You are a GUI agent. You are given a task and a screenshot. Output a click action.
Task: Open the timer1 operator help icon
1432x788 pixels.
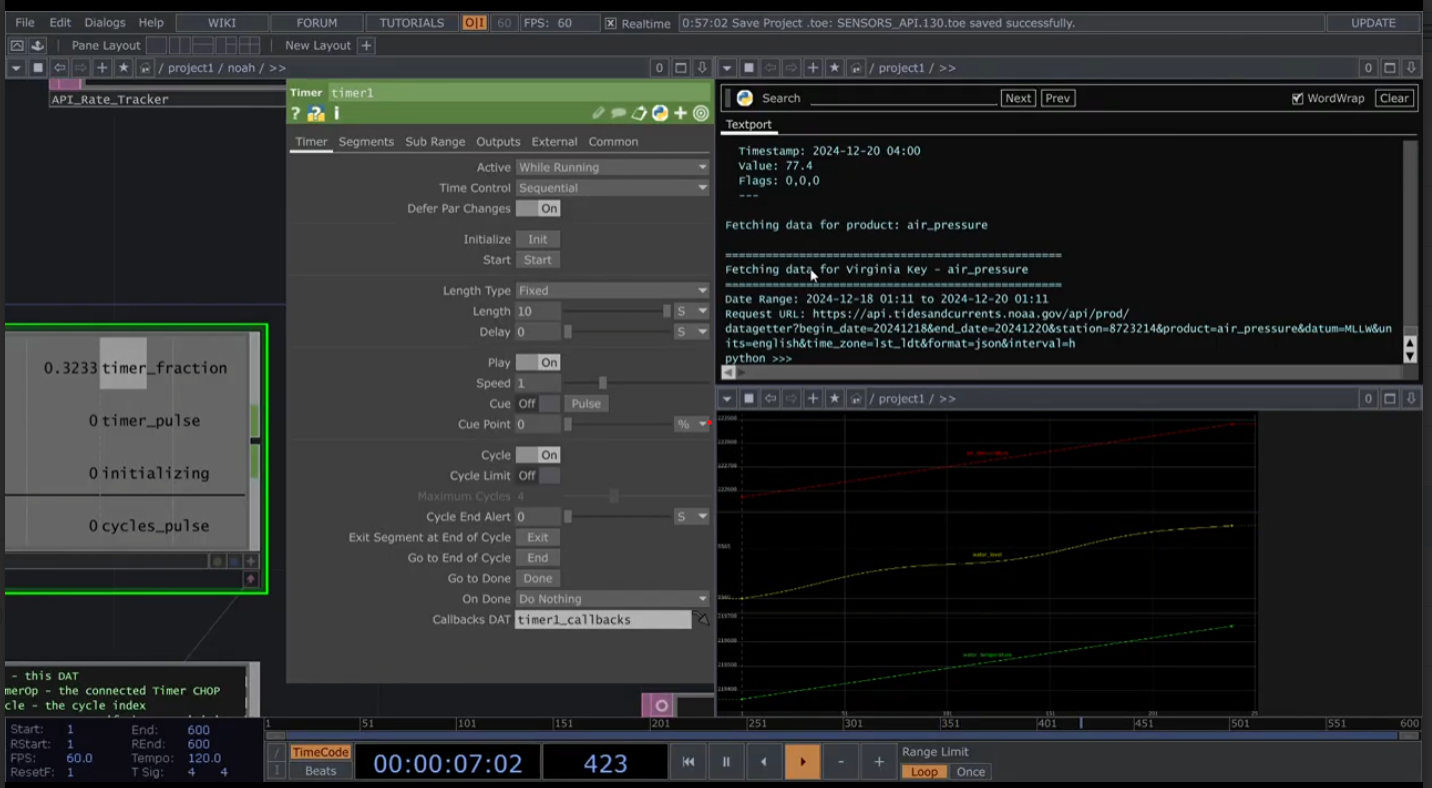pyautogui.click(x=296, y=113)
